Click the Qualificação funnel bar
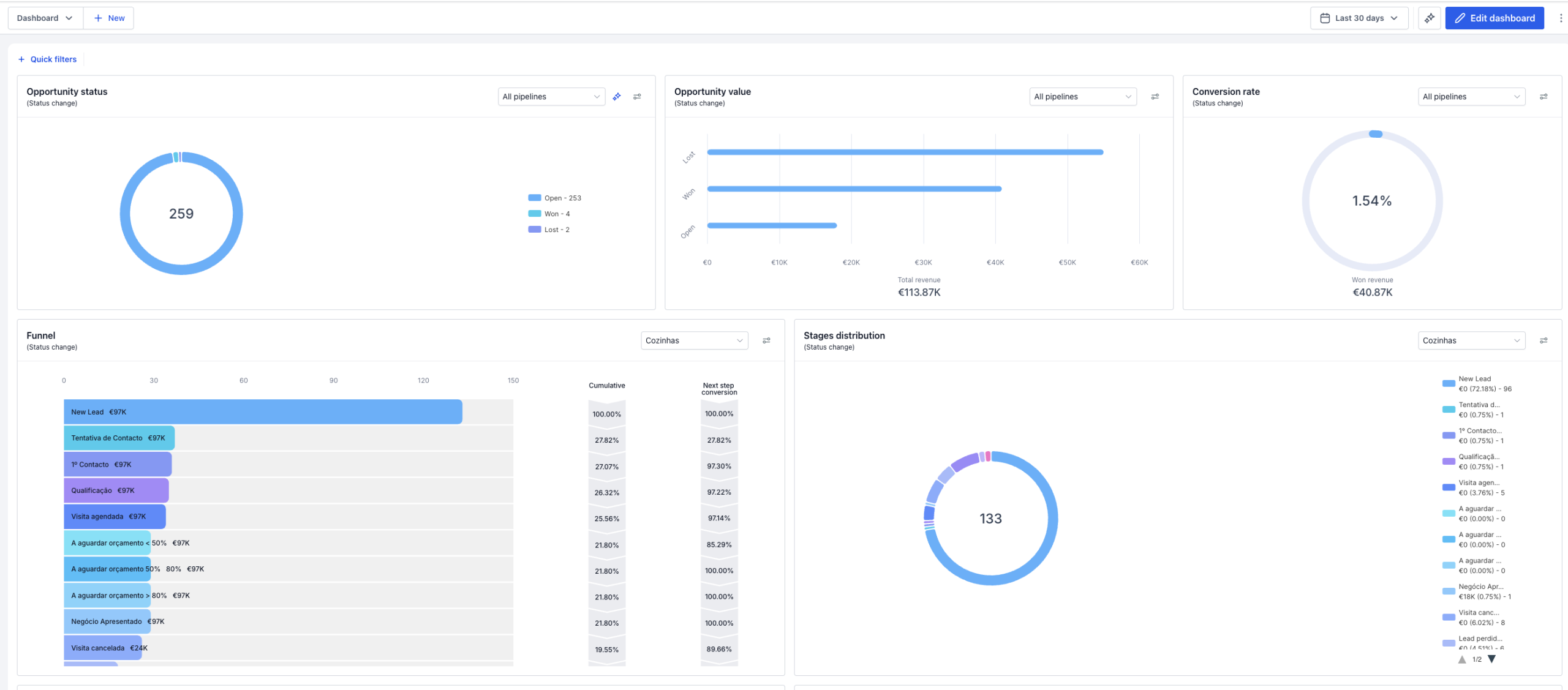The height and width of the screenshot is (690, 1568). point(116,490)
